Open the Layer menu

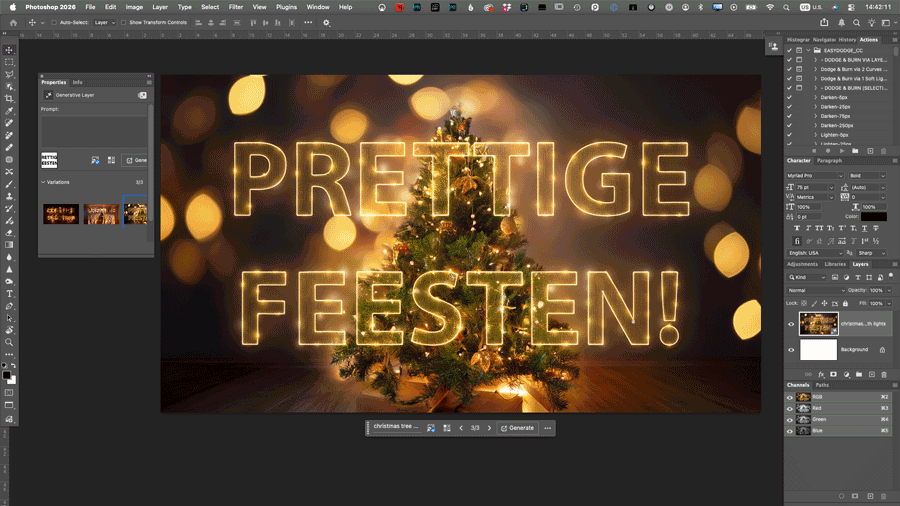point(160,7)
